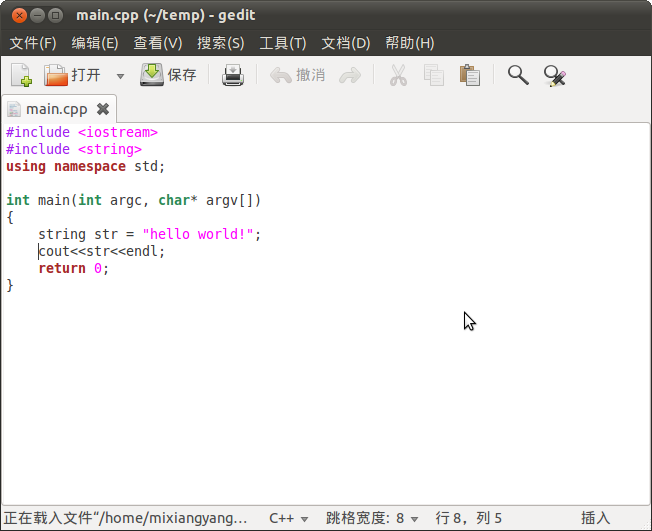Screen dimensions: 652x531
Task: Maximize the gedit window
Action: 55,16
